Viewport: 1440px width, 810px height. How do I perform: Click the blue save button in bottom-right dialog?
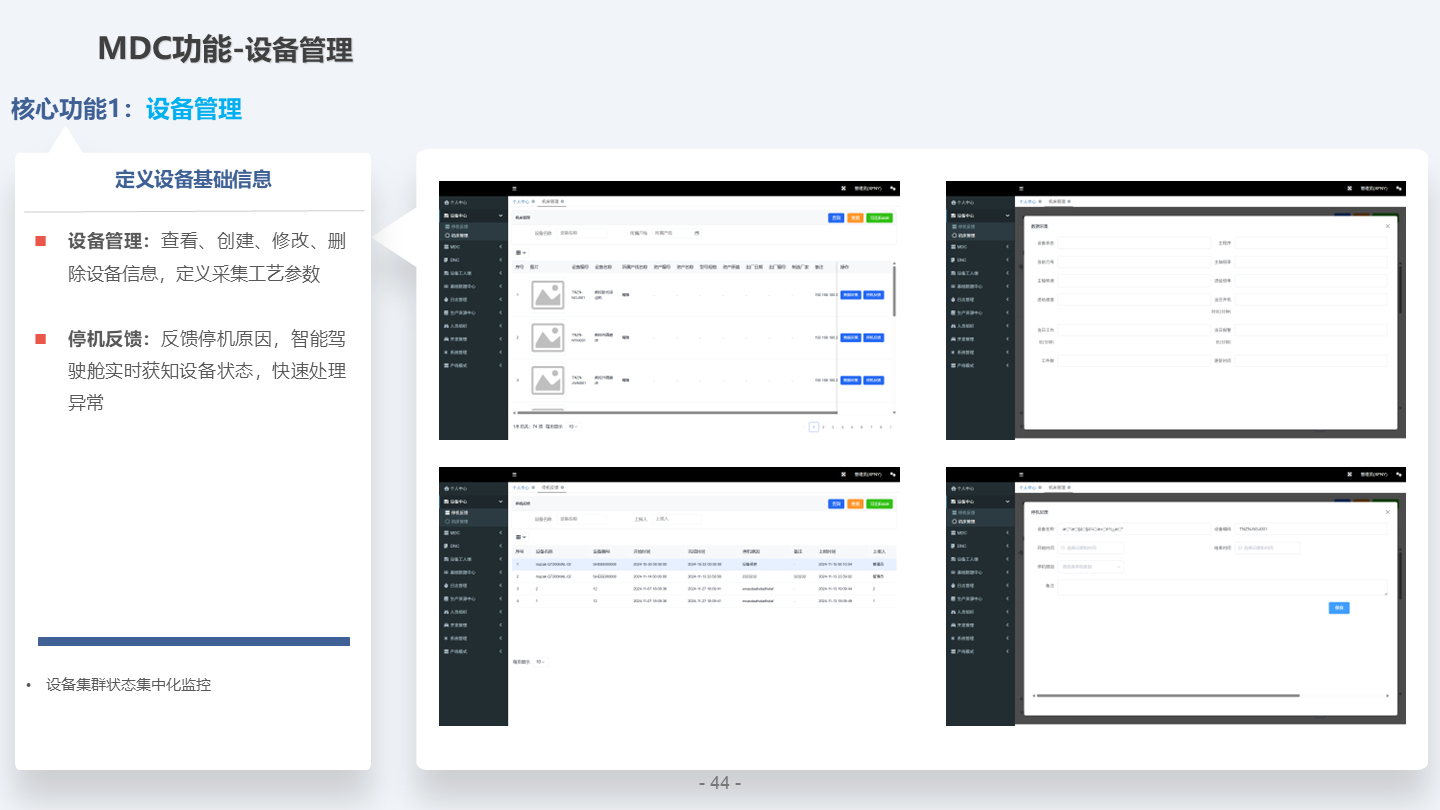[x=1339, y=608]
